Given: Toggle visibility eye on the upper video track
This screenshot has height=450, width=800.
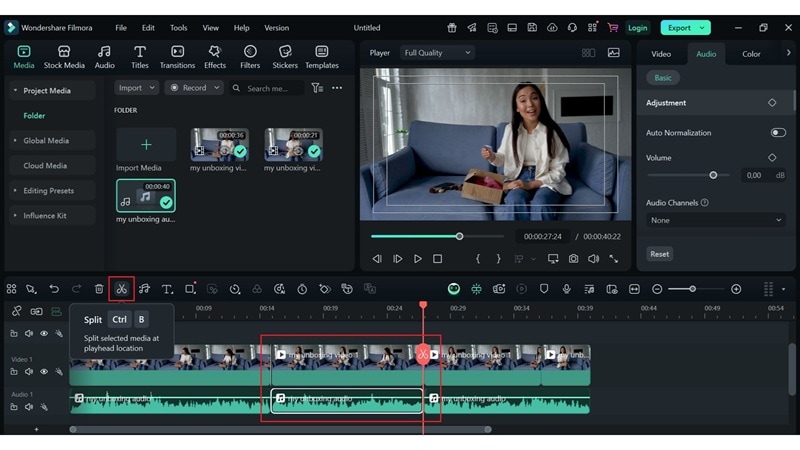Looking at the screenshot, I should pyautogui.click(x=44, y=333).
